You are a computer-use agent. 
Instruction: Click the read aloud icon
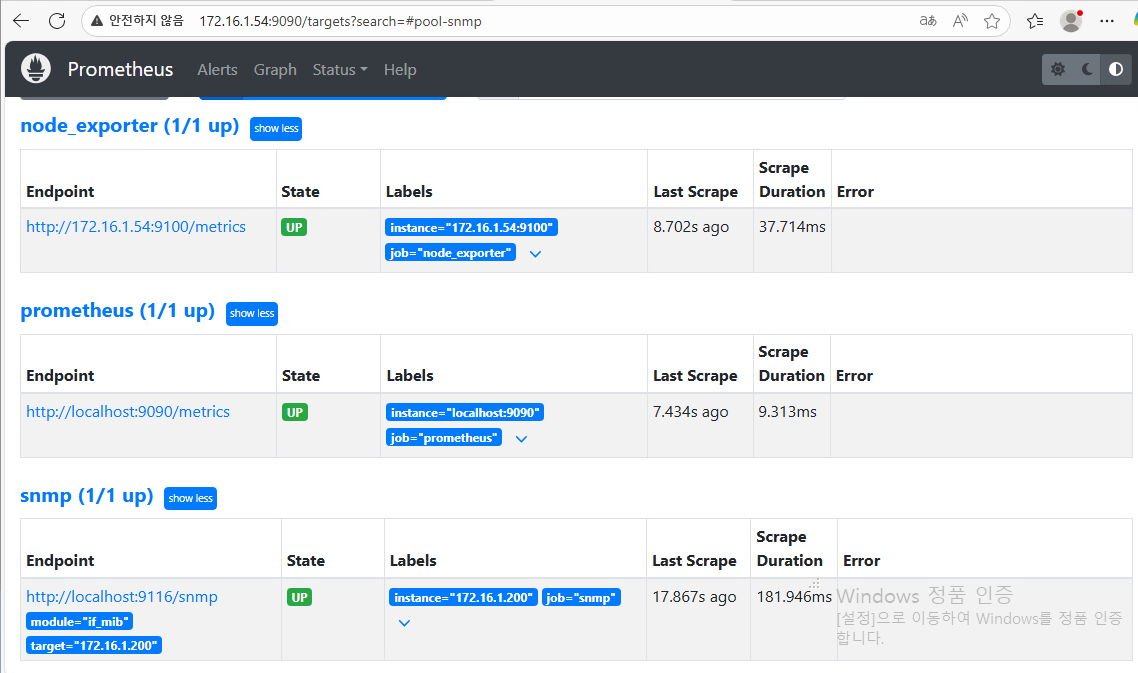point(960,21)
